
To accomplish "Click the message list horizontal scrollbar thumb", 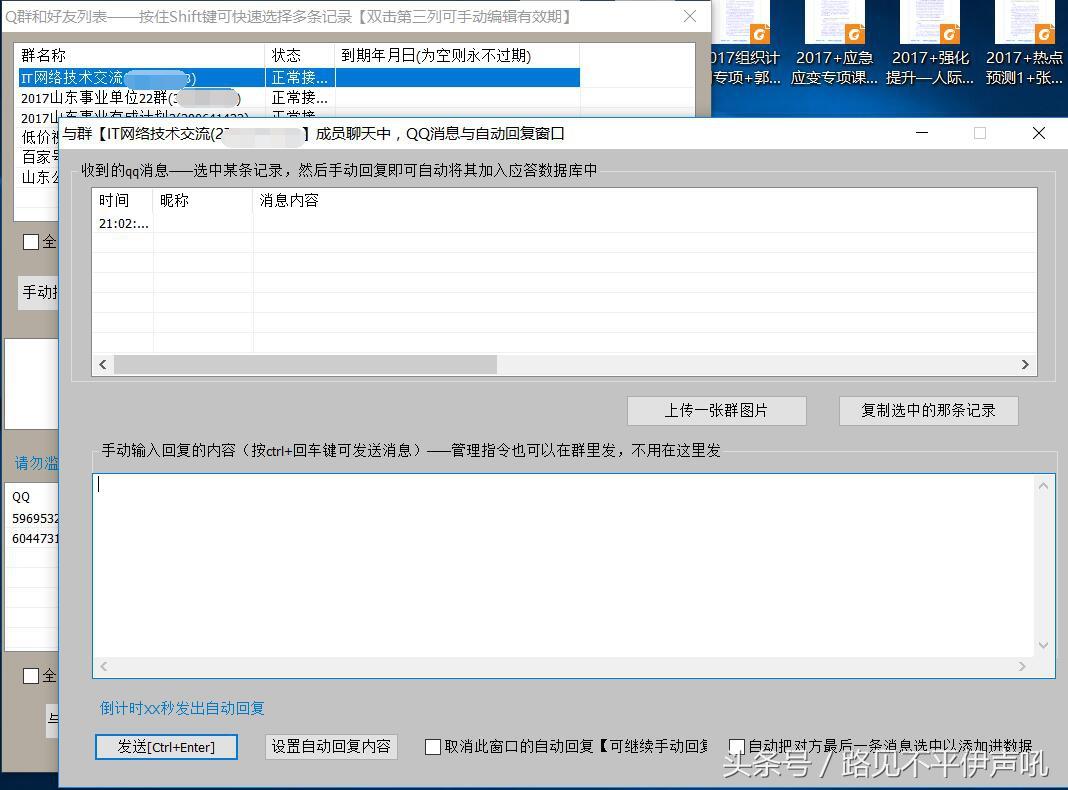I will [x=305, y=364].
